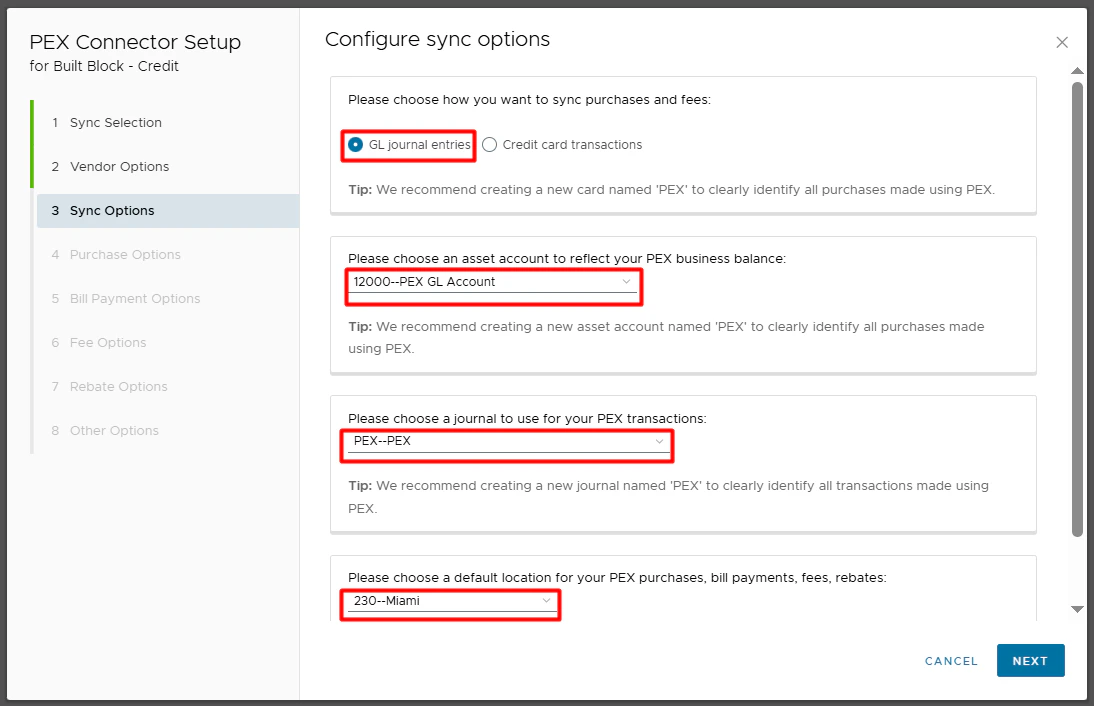Open the 230--Miami location dropdown
The height and width of the screenshot is (706, 1094).
pos(451,601)
